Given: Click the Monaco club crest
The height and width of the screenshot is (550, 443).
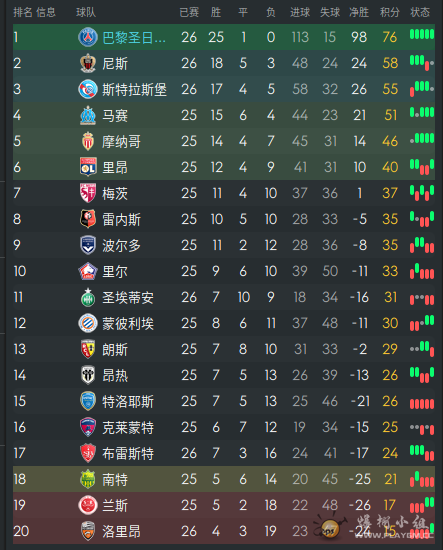Looking at the screenshot, I should (88, 141).
